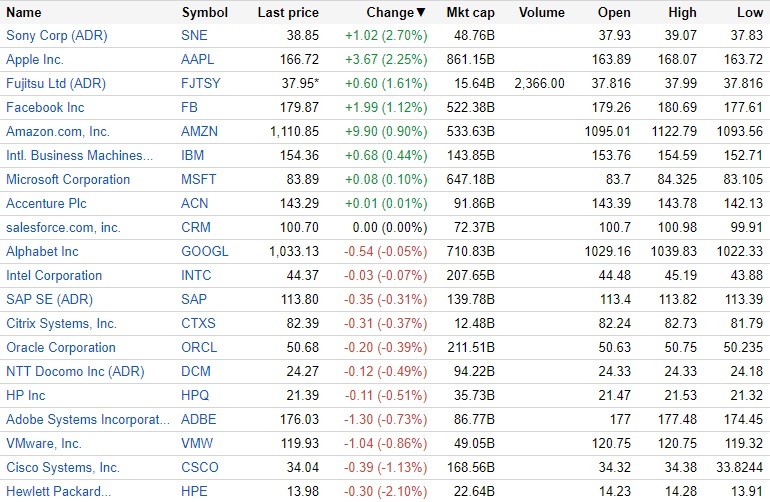Sort by the High column header
Image resolution: width=770 pixels, height=502 pixels.
click(x=681, y=13)
